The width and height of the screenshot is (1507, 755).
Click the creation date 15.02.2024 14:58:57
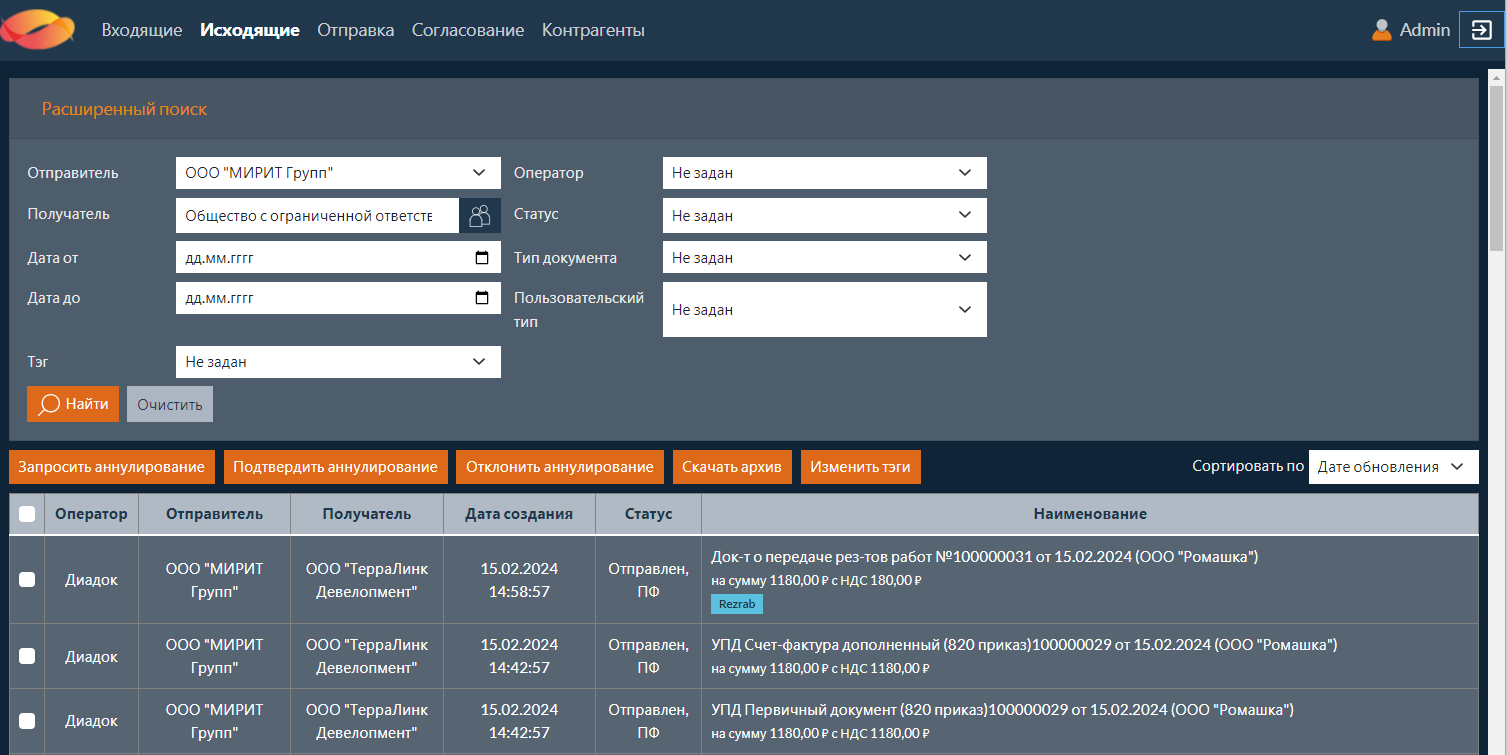point(520,580)
